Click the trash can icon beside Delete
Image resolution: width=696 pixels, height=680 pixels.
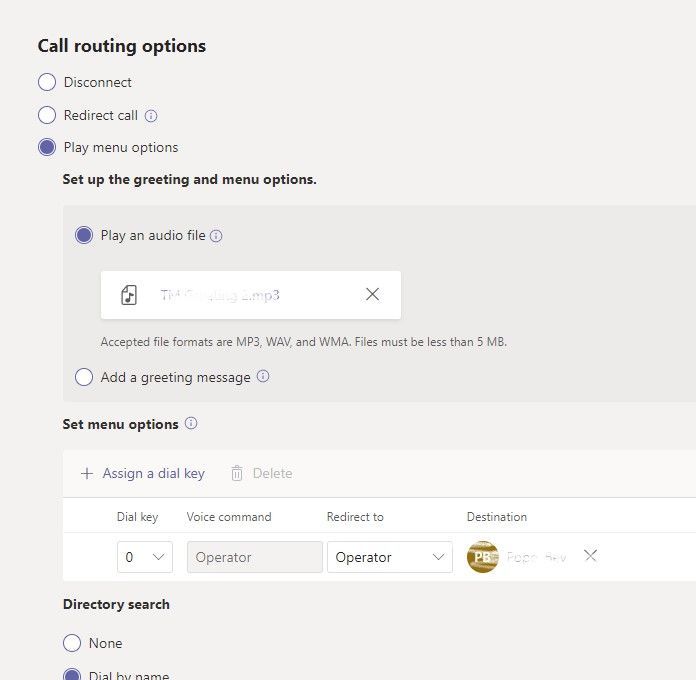[x=237, y=473]
